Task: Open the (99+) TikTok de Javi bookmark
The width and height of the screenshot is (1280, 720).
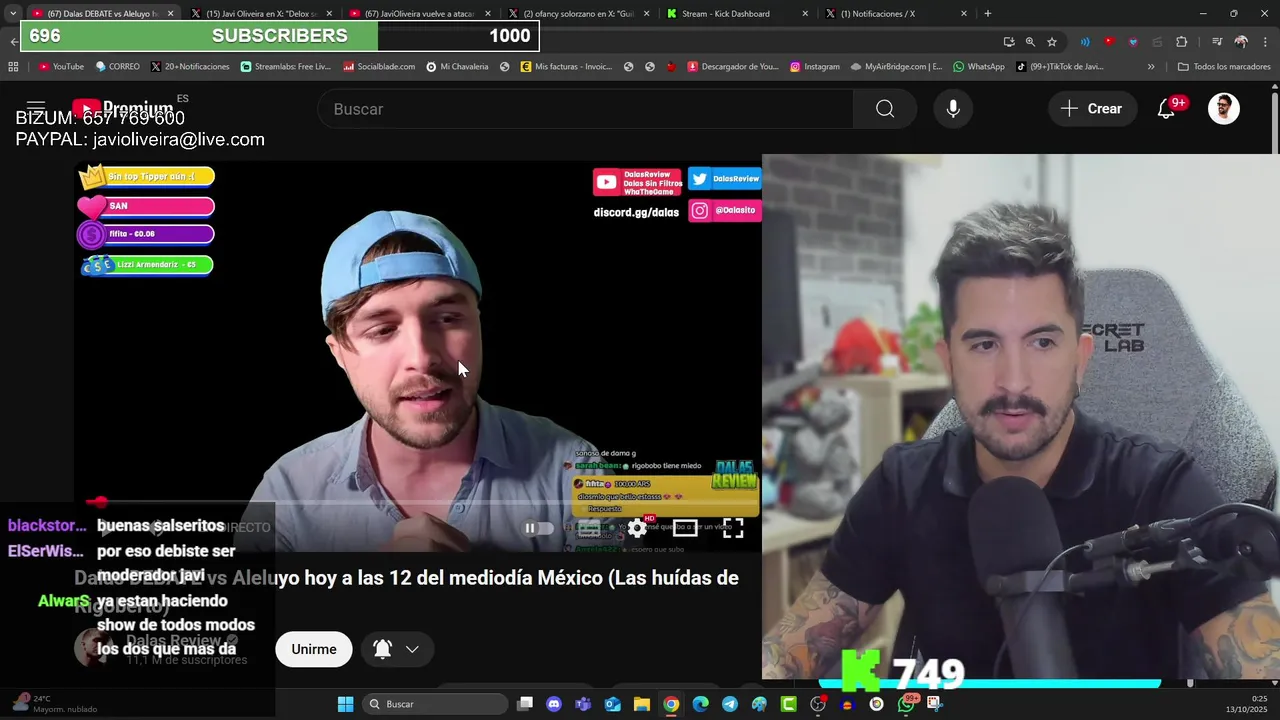Action: click(1060, 67)
